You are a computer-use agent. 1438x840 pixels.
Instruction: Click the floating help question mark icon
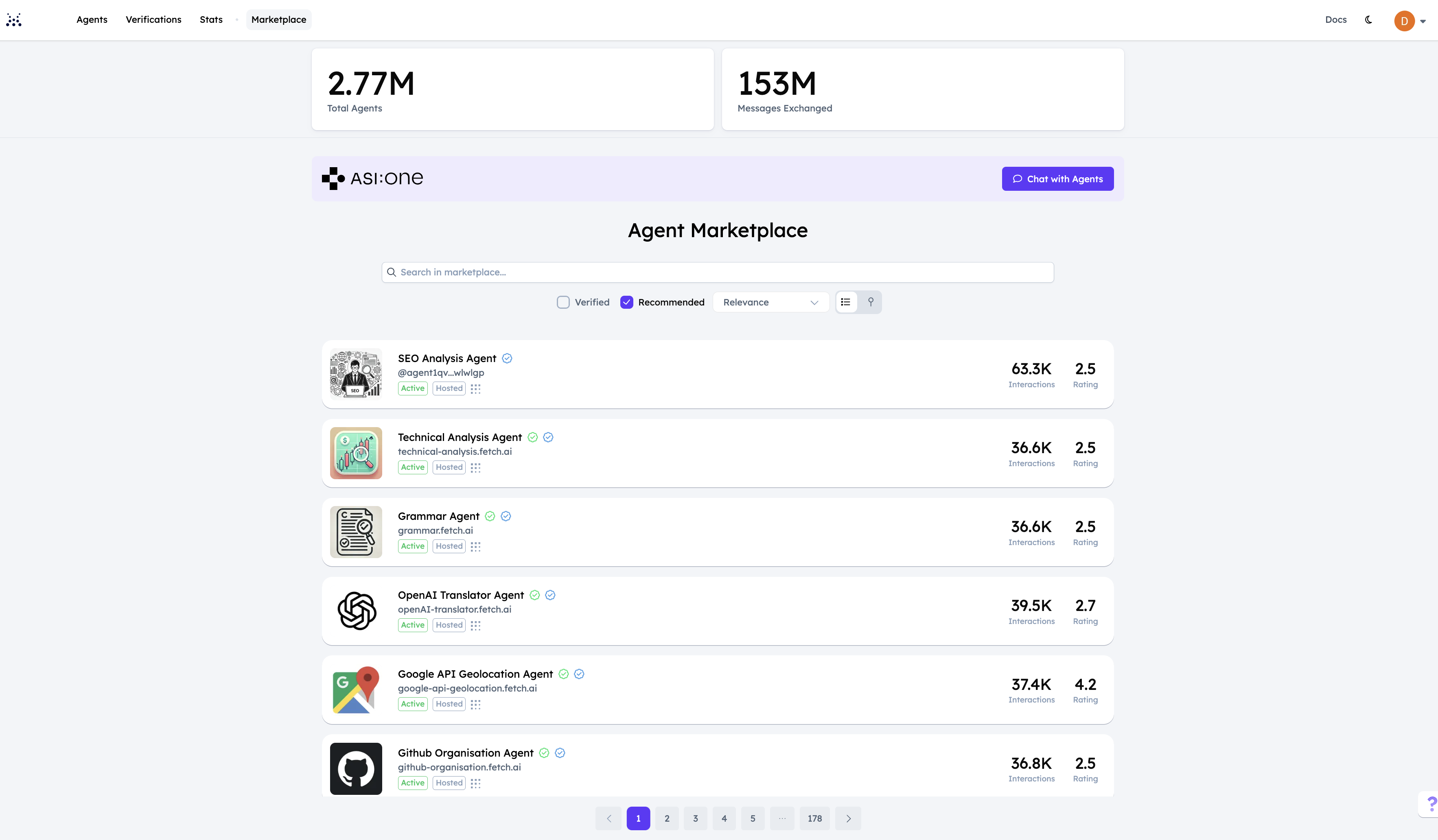(x=1431, y=804)
